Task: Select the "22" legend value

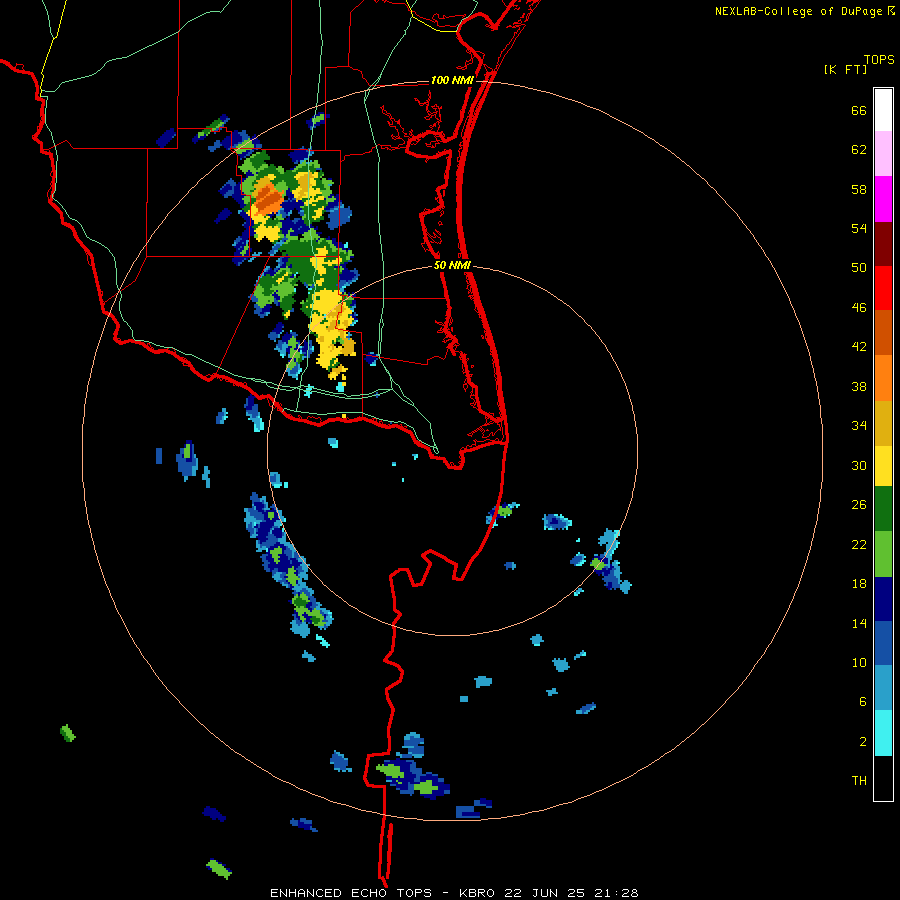Action: click(x=859, y=544)
